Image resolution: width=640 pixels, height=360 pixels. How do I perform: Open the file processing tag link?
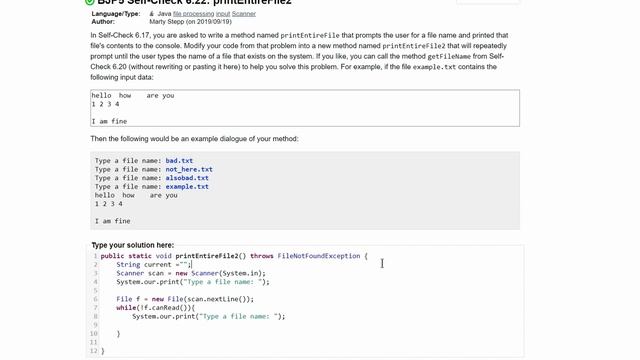[193, 14]
